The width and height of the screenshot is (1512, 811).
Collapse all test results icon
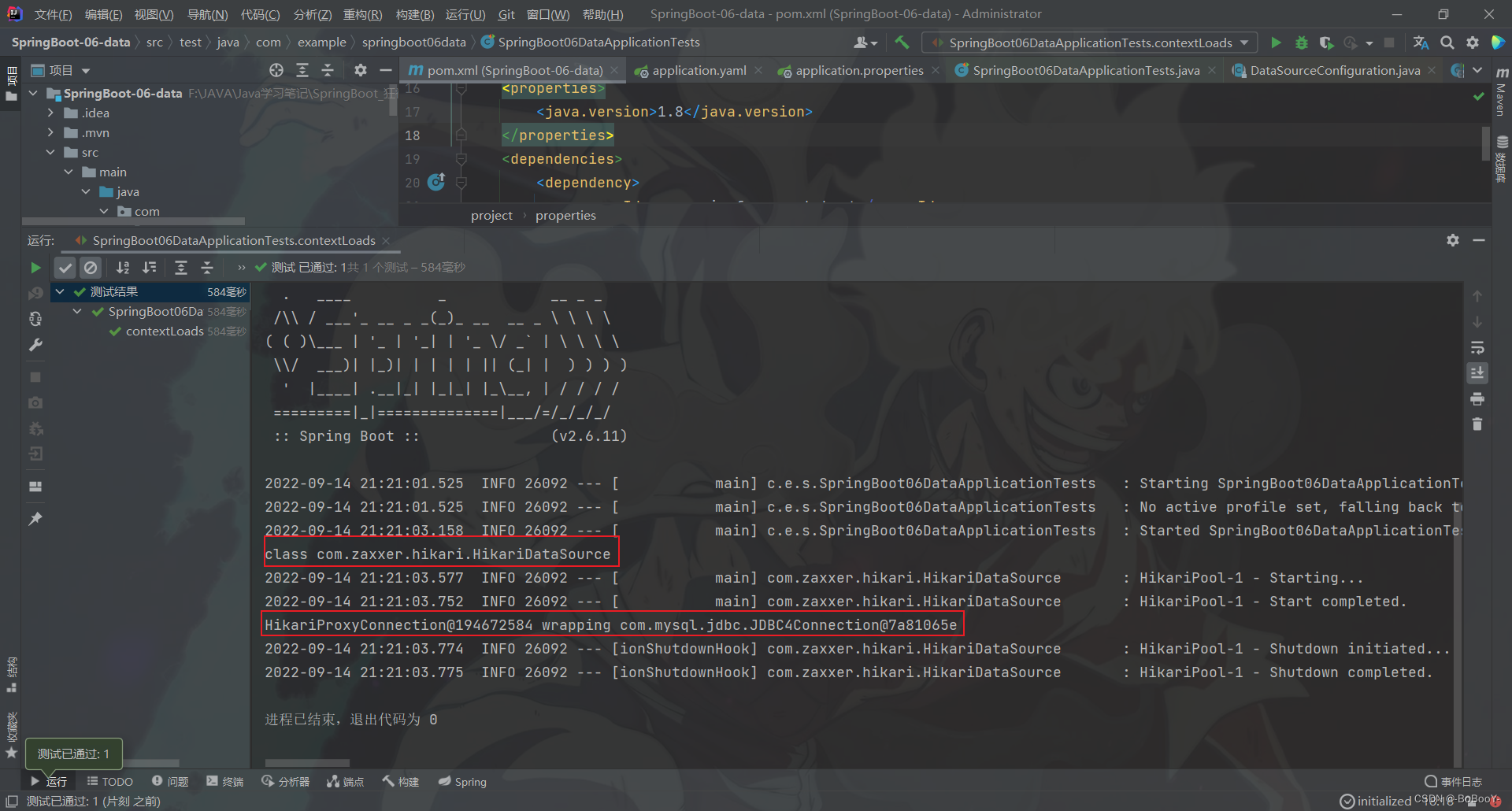(207, 268)
